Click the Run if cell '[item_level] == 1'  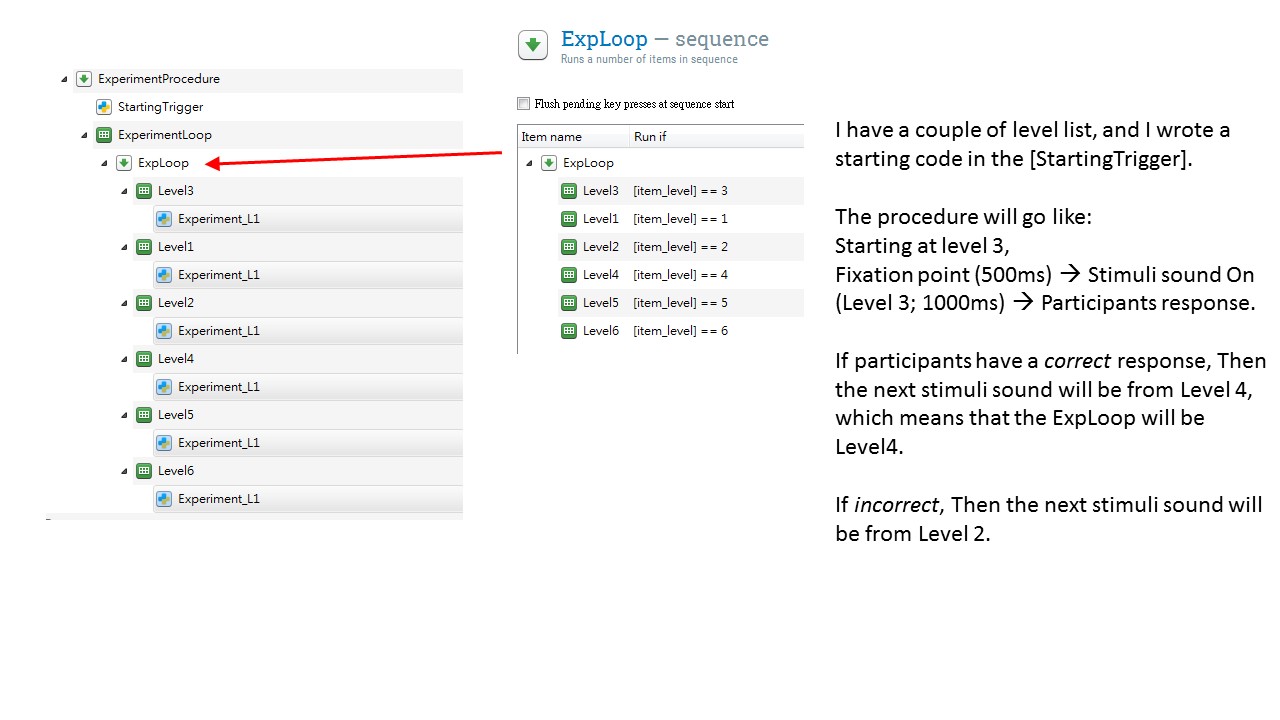pyautogui.click(x=681, y=219)
